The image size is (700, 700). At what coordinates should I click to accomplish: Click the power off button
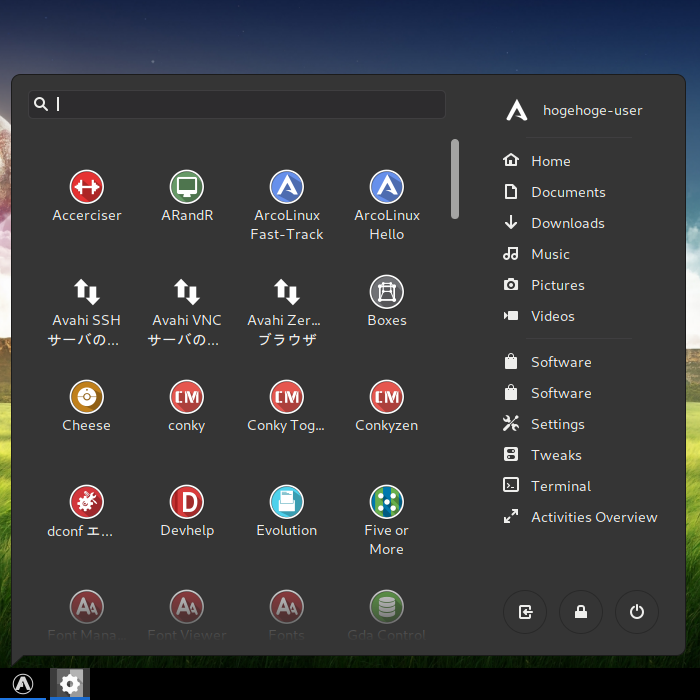(x=637, y=612)
